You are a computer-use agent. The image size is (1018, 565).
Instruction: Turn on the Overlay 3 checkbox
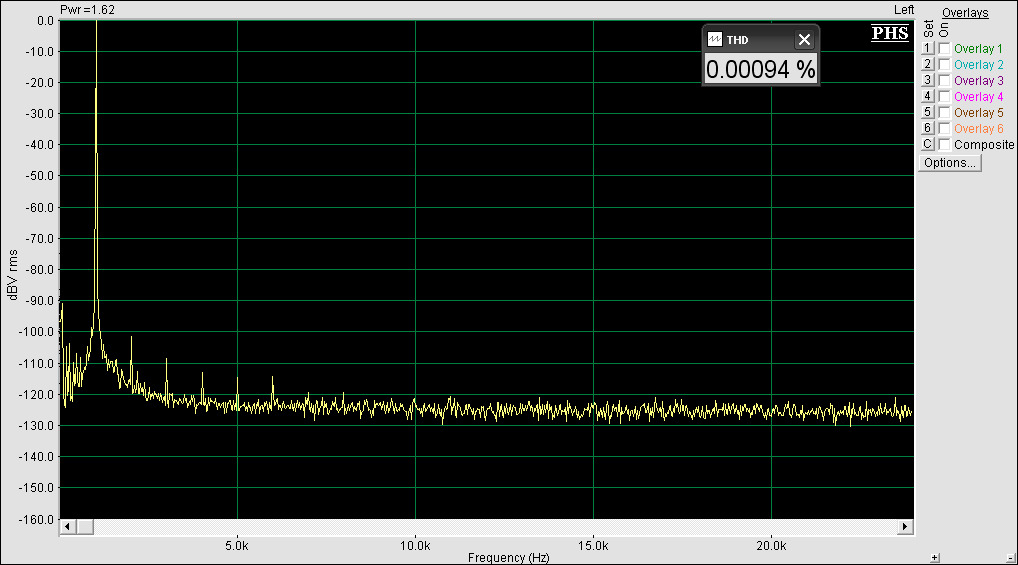pyautogui.click(x=944, y=81)
